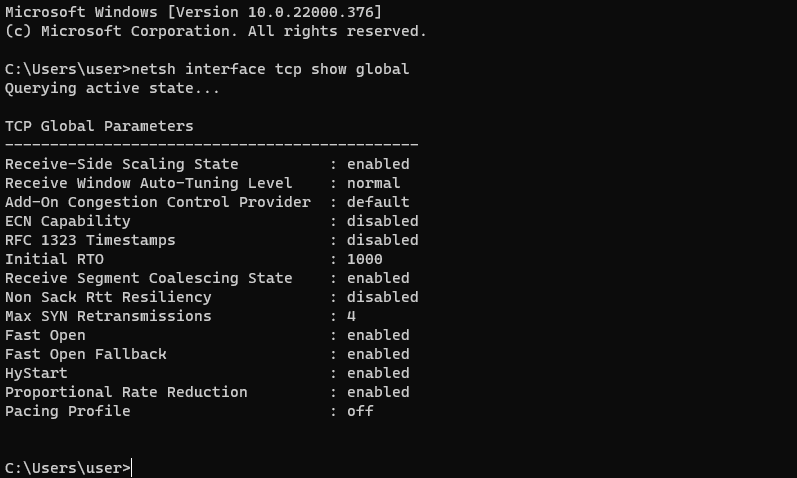The width and height of the screenshot is (797, 478).
Task: Click the "default" Congestion Control Provider value
Action: (378, 202)
